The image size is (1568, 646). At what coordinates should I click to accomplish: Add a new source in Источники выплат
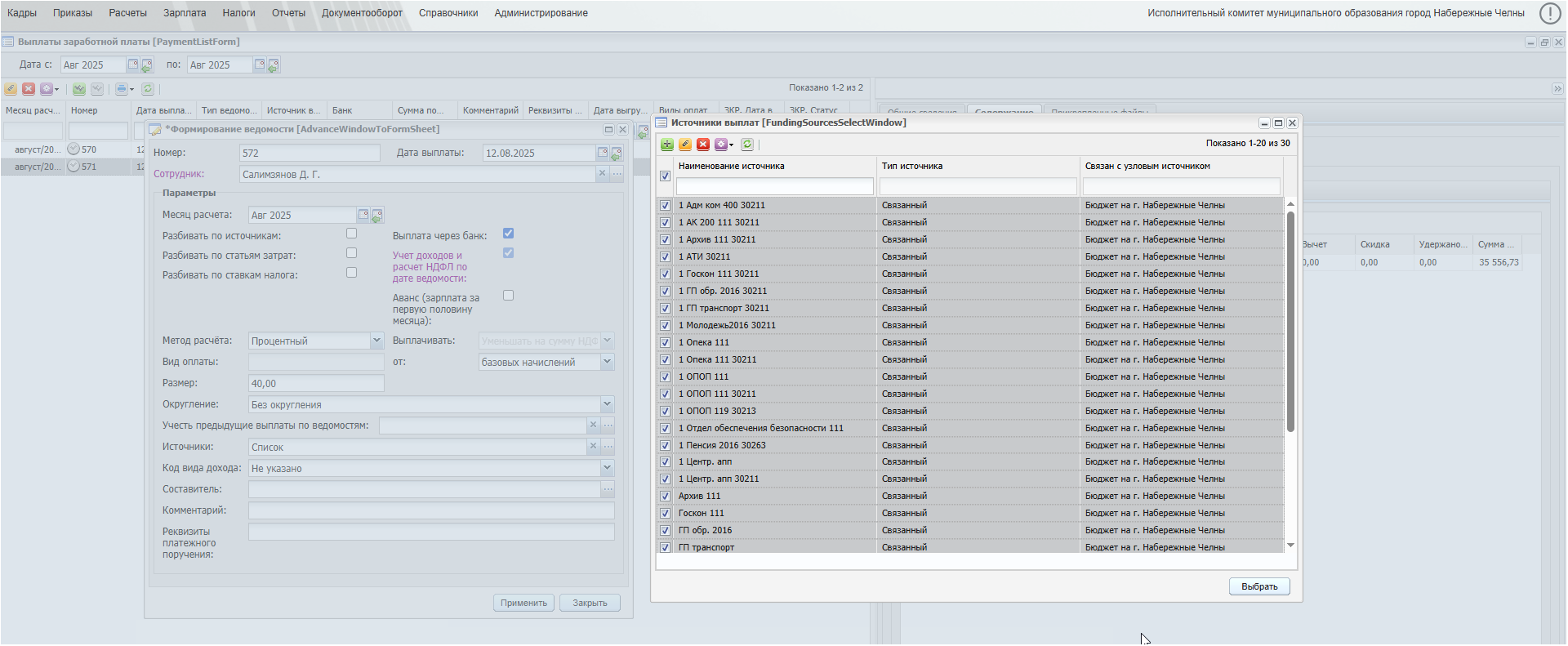point(667,145)
